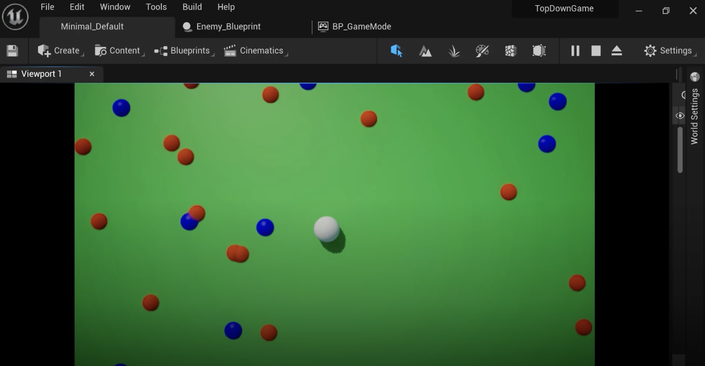Pause the running game simulation
Screen dimensions: 705x366
pos(575,51)
